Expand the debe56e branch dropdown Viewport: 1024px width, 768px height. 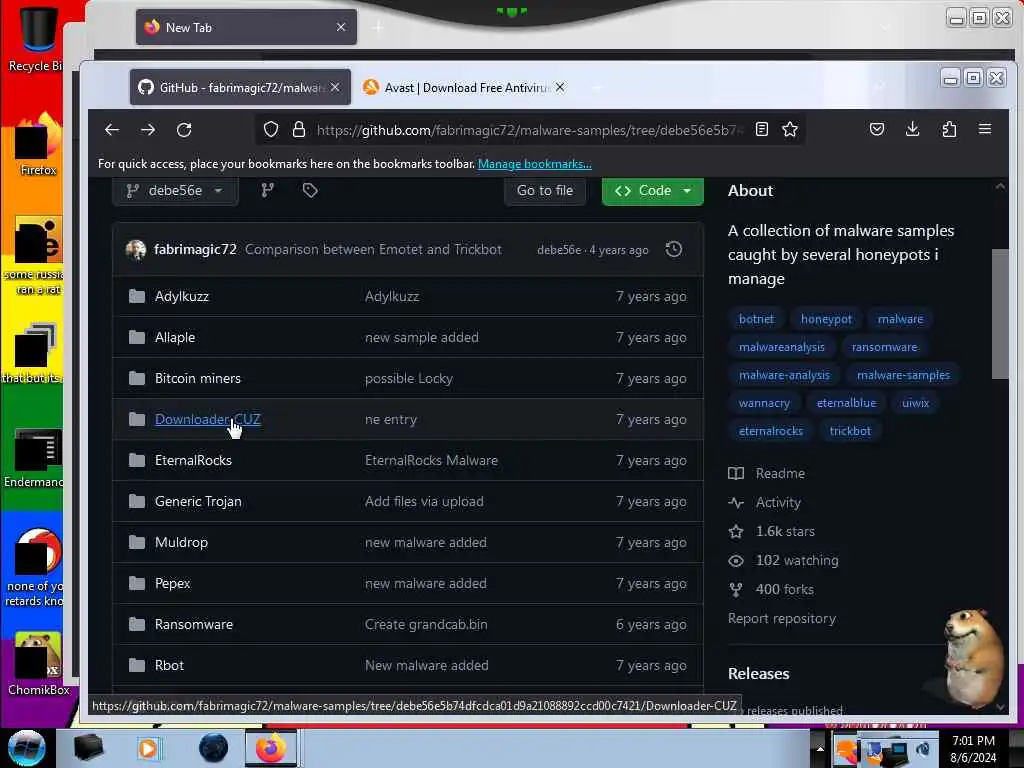click(175, 190)
